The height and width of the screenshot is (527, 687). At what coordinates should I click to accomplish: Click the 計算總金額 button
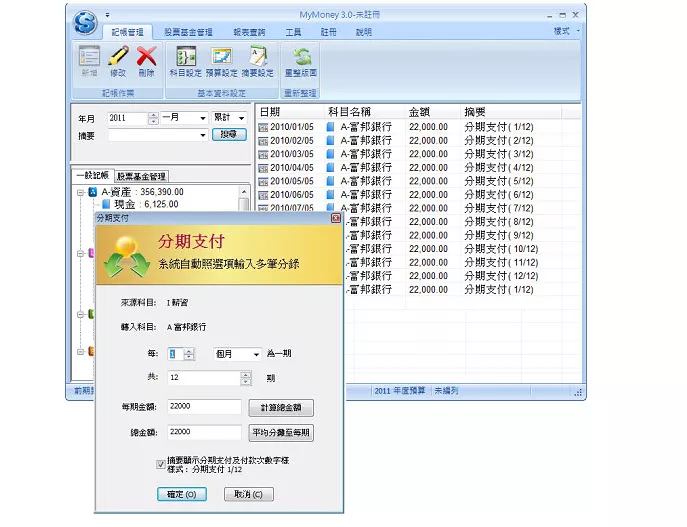pos(281,408)
